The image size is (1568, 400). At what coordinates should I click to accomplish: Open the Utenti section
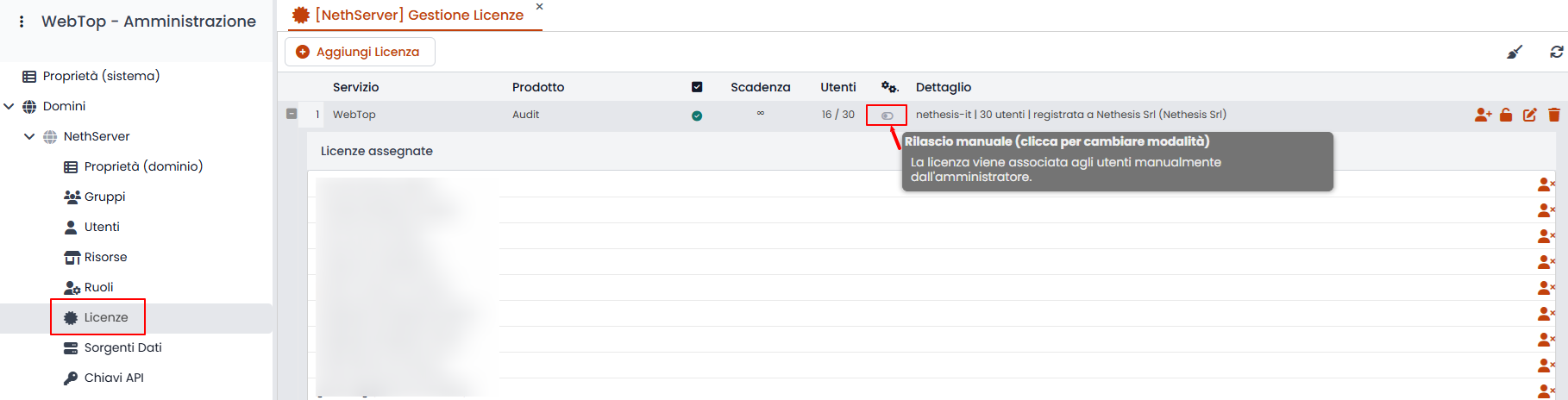102,227
